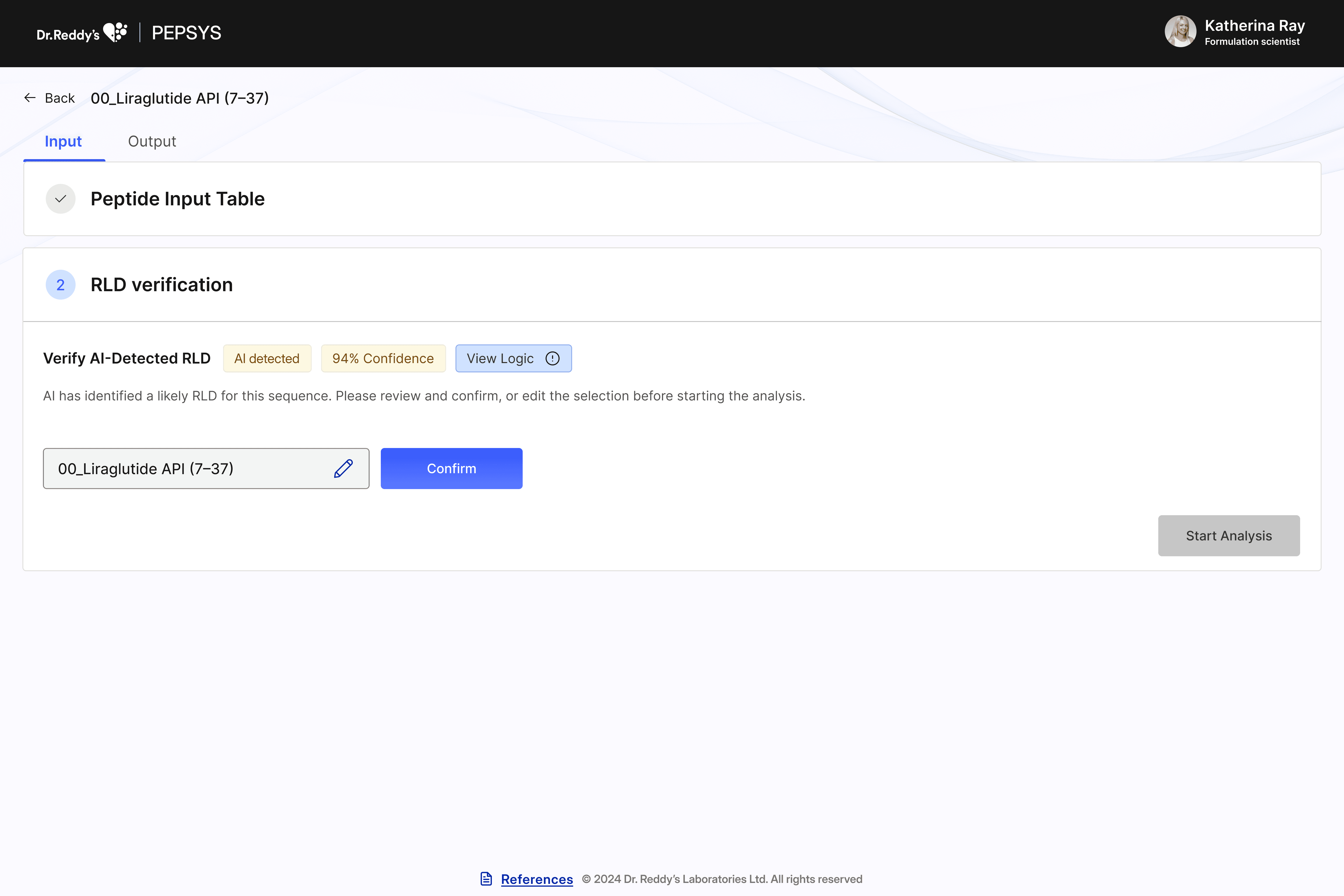Click the AI detected badge
1344x896 pixels.
coord(267,358)
